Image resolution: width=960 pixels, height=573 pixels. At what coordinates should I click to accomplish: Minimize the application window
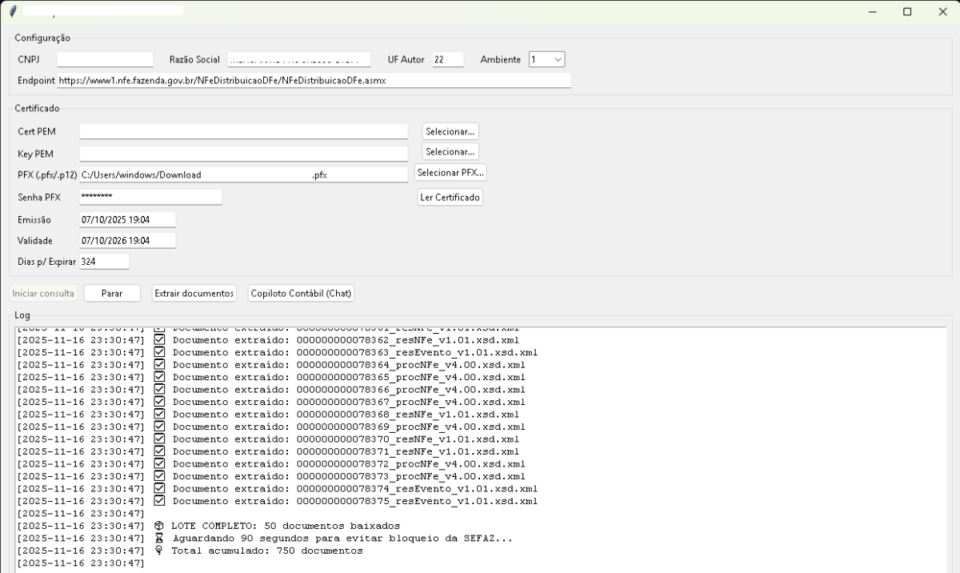(872, 12)
